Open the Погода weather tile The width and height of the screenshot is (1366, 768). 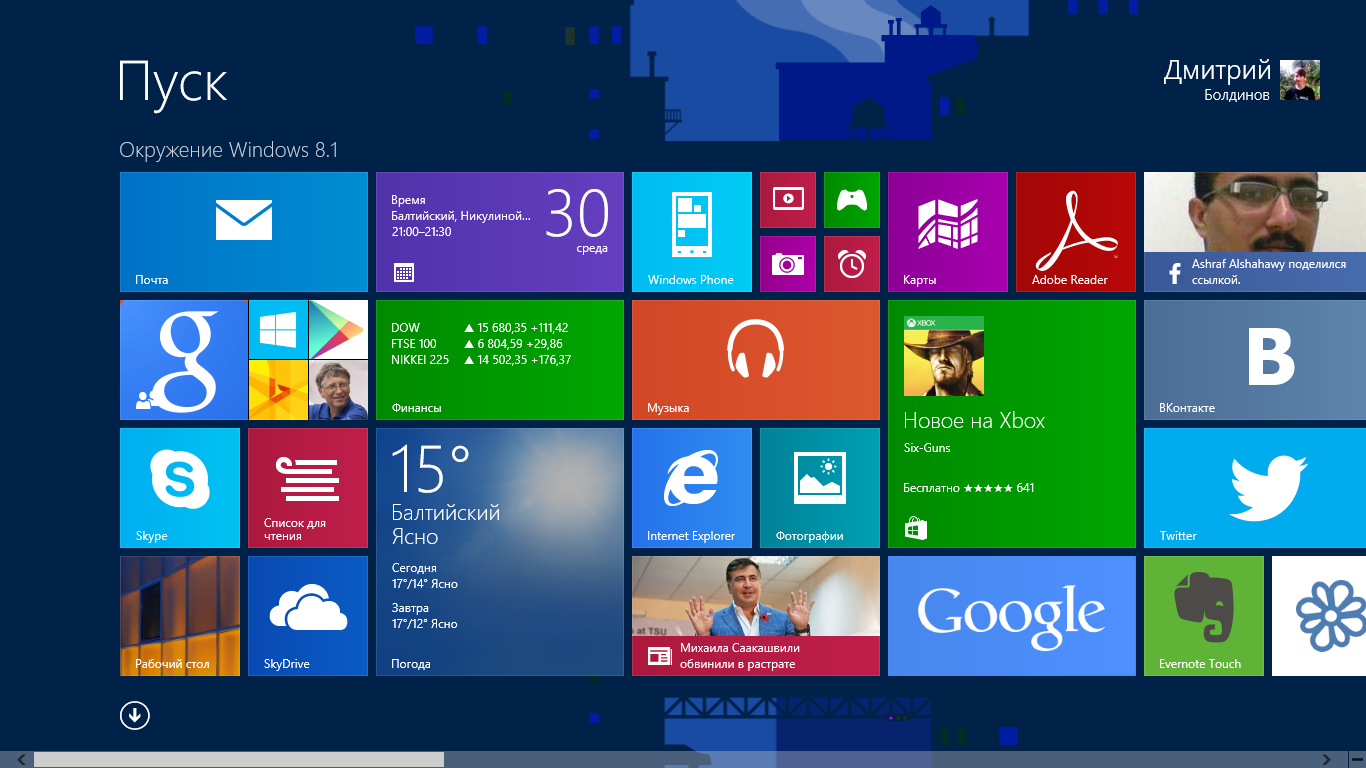coord(500,552)
